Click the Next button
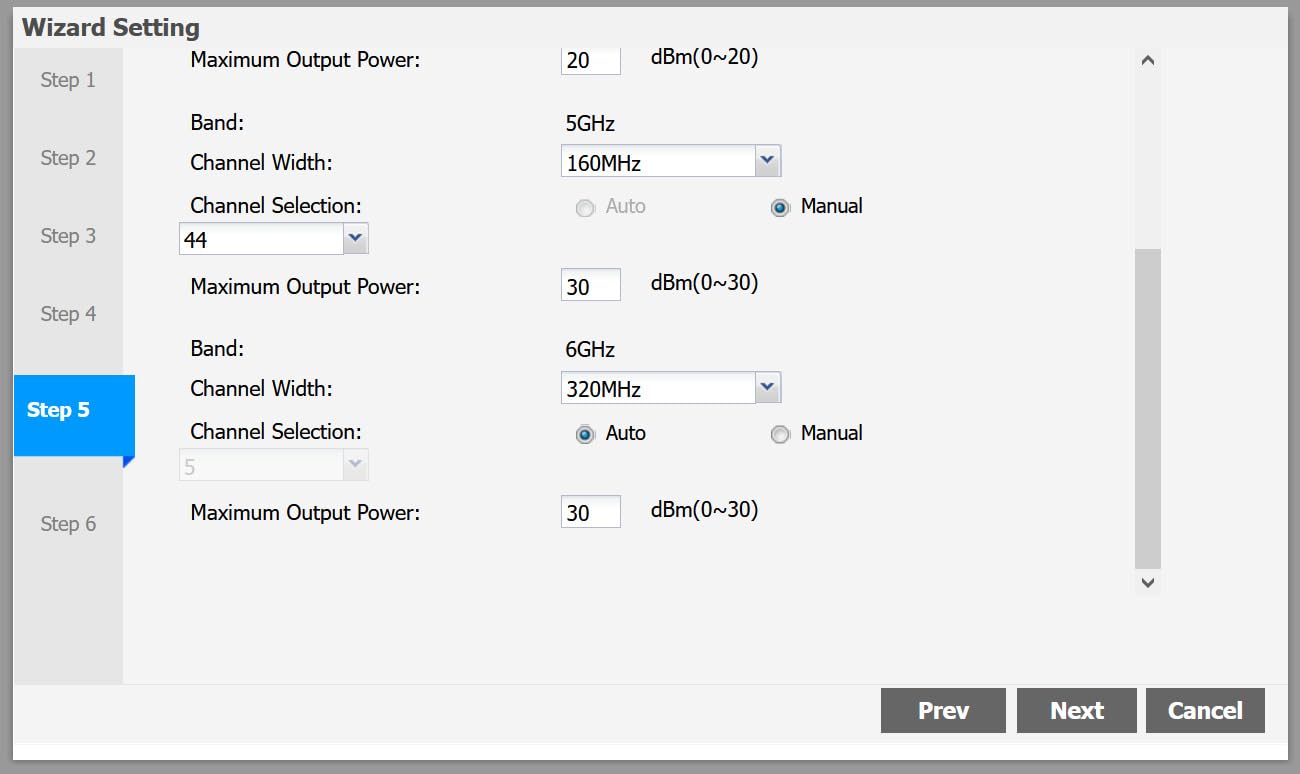The width and height of the screenshot is (1300, 774). (1076, 710)
